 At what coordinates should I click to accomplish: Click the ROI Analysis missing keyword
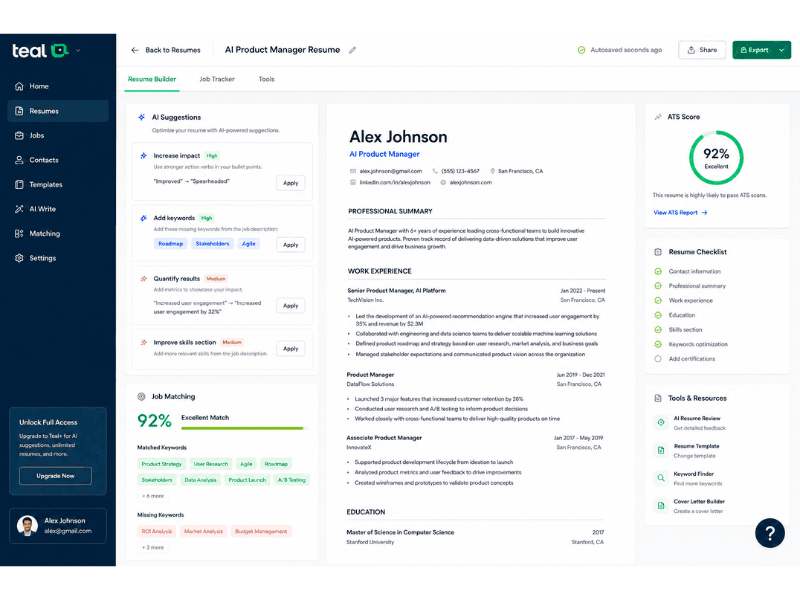156,531
